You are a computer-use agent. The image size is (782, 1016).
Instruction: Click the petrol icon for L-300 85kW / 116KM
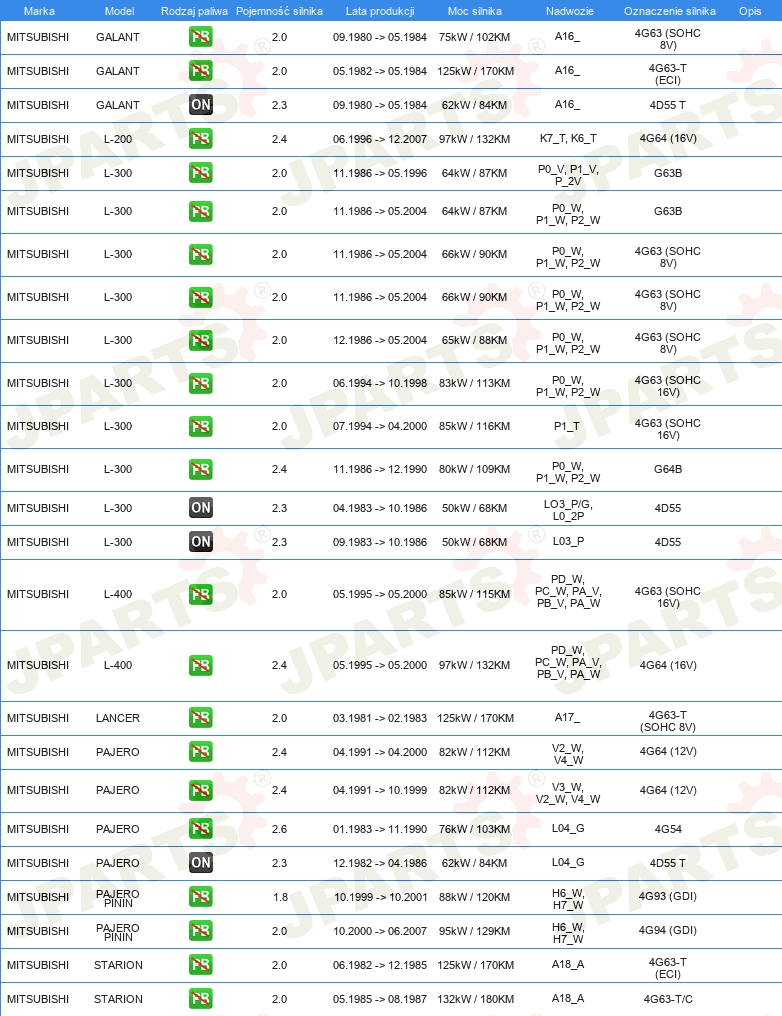[201, 426]
